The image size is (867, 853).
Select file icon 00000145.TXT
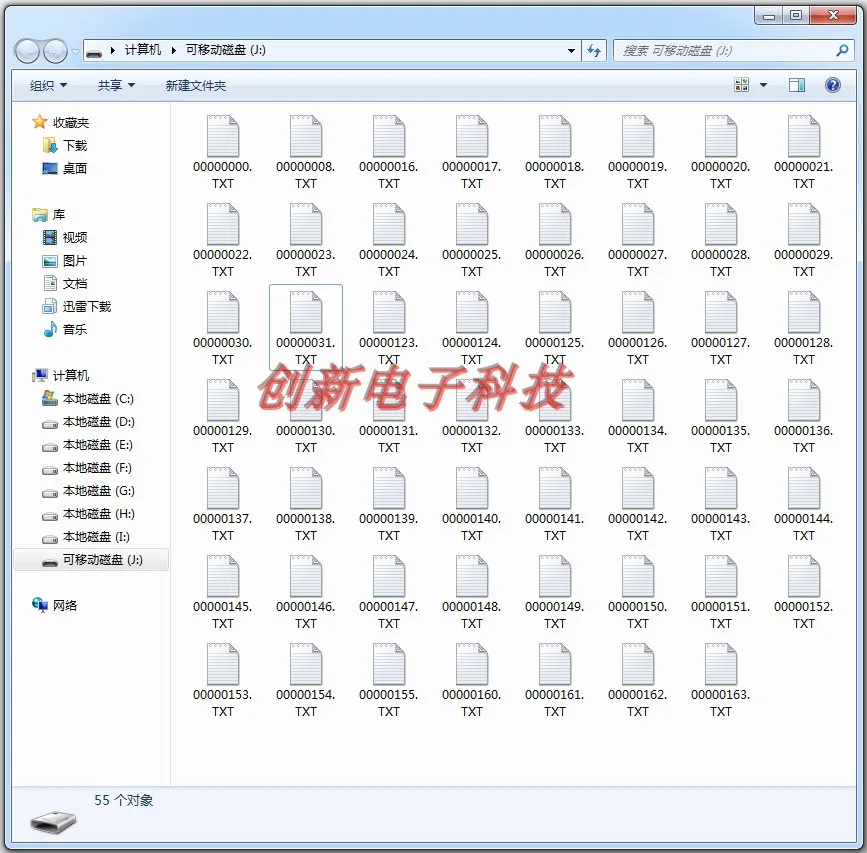(x=223, y=576)
